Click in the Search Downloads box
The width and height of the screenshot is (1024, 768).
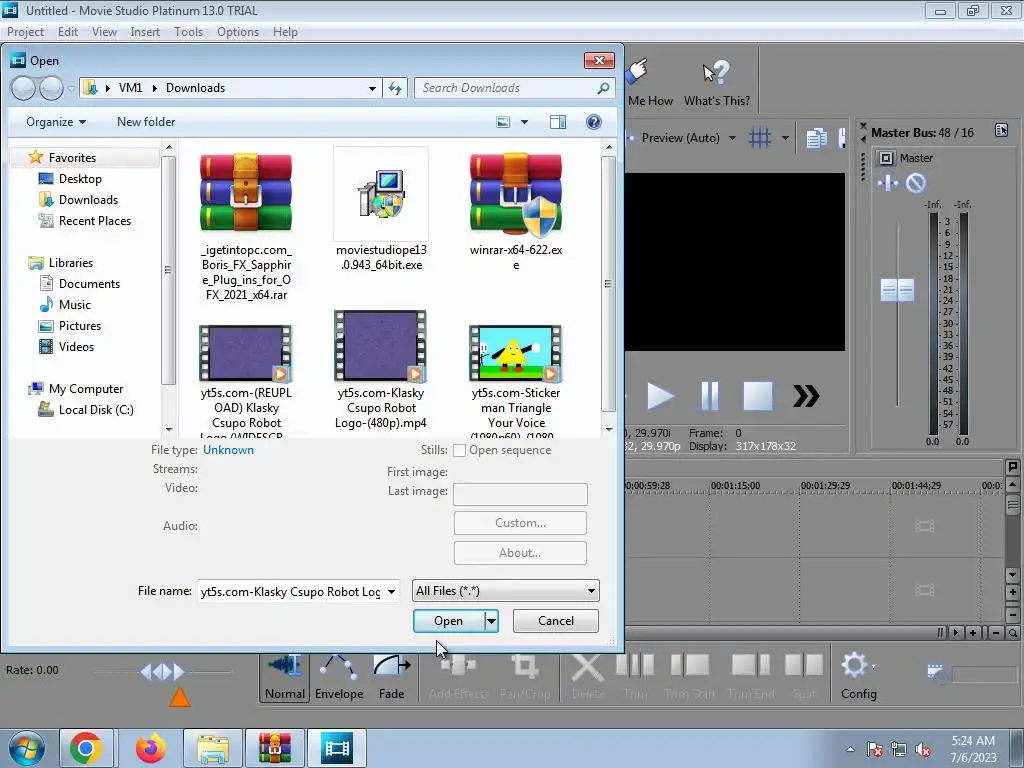pyautogui.click(x=515, y=88)
